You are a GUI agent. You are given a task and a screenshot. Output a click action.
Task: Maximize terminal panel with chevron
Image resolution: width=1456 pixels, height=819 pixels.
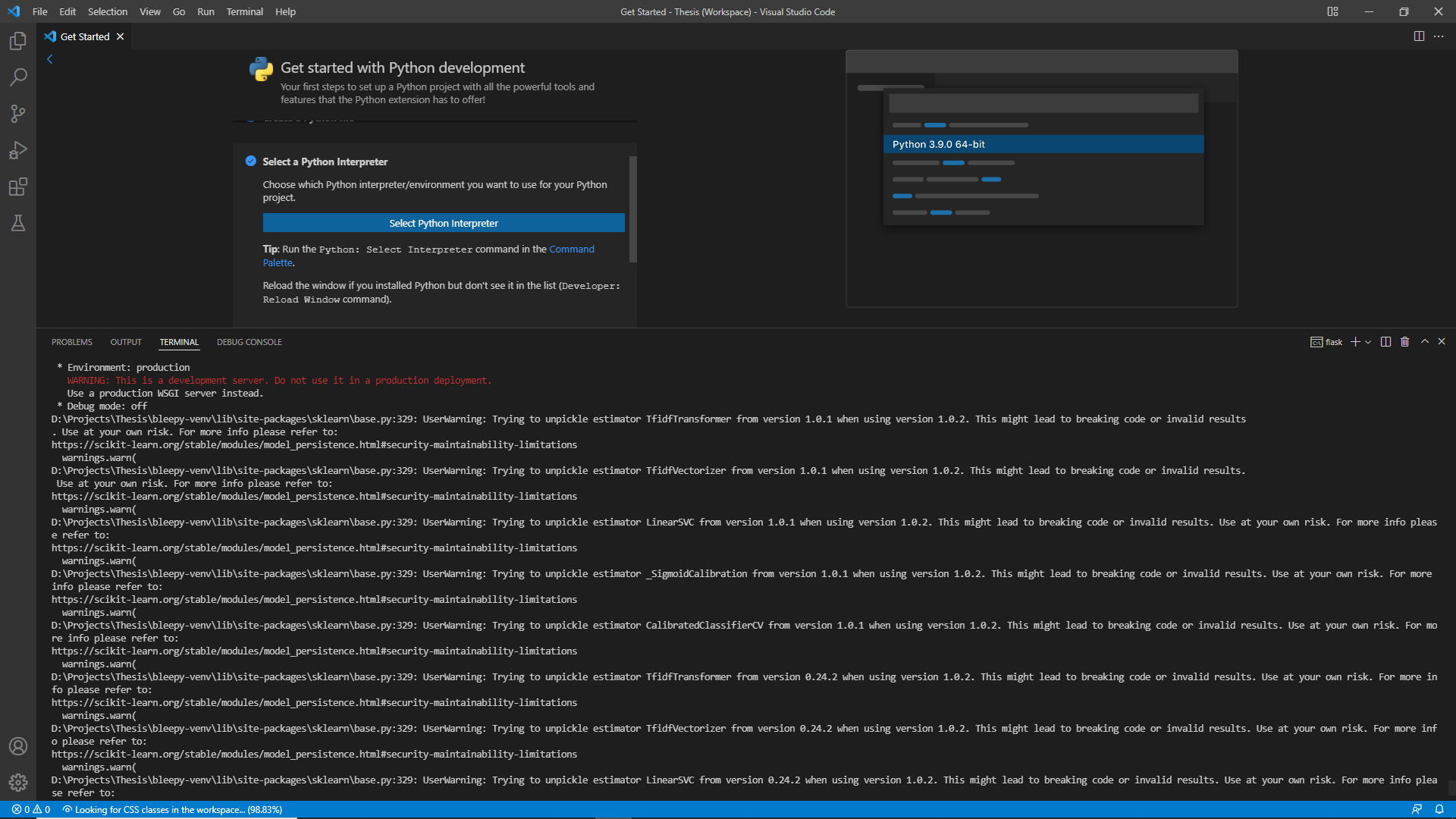[1423, 342]
